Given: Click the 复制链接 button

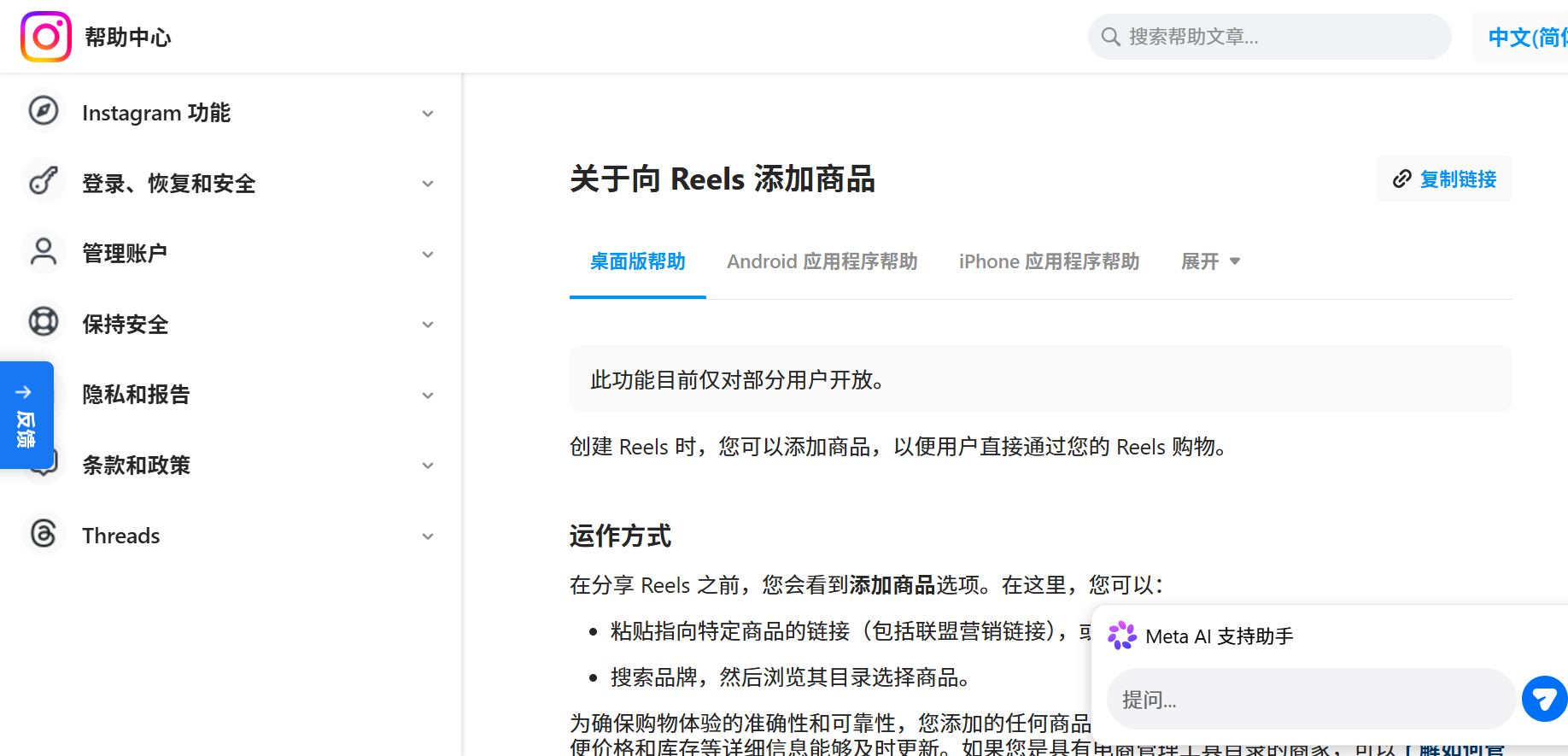Looking at the screenshot, I should (1444, 179).
